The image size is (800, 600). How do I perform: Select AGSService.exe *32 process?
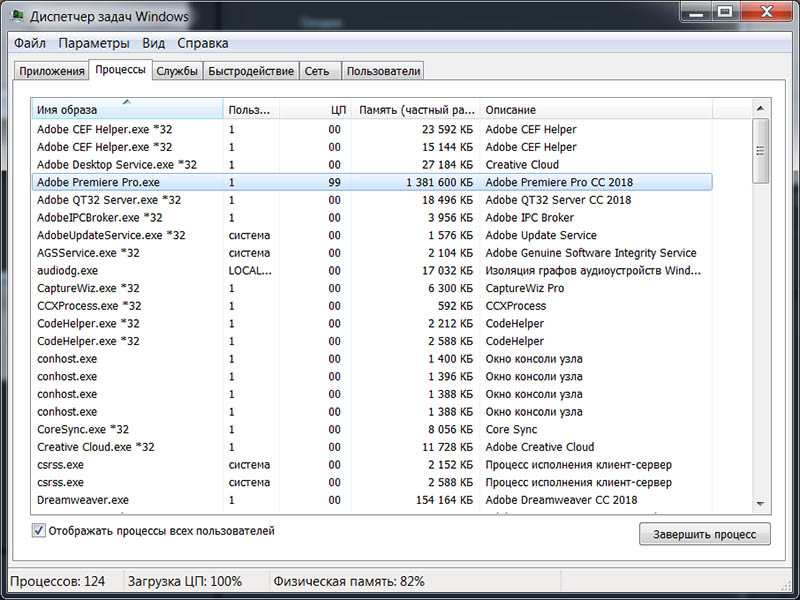[x=372, y=253]
